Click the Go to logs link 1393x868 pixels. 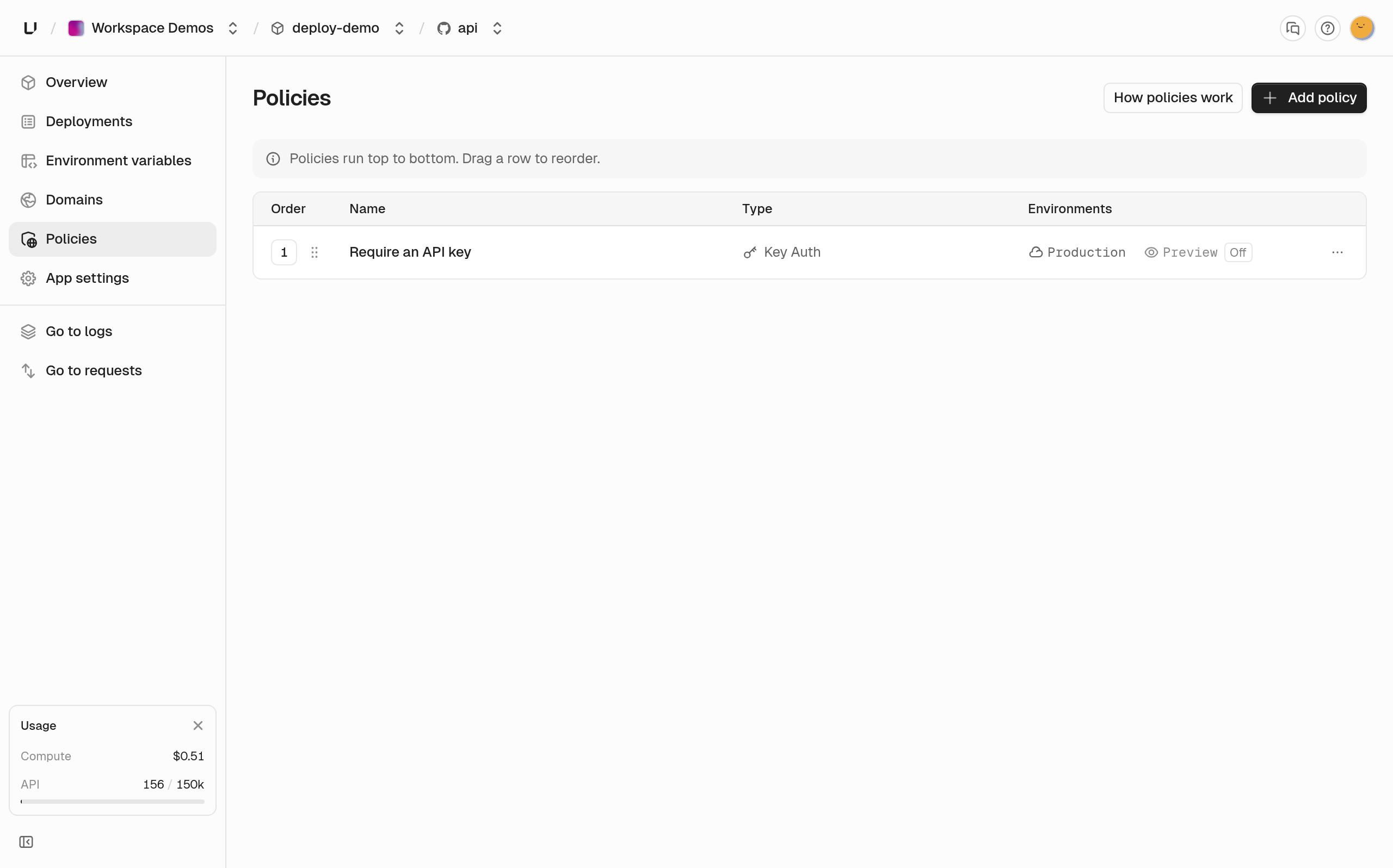[113, 332]
